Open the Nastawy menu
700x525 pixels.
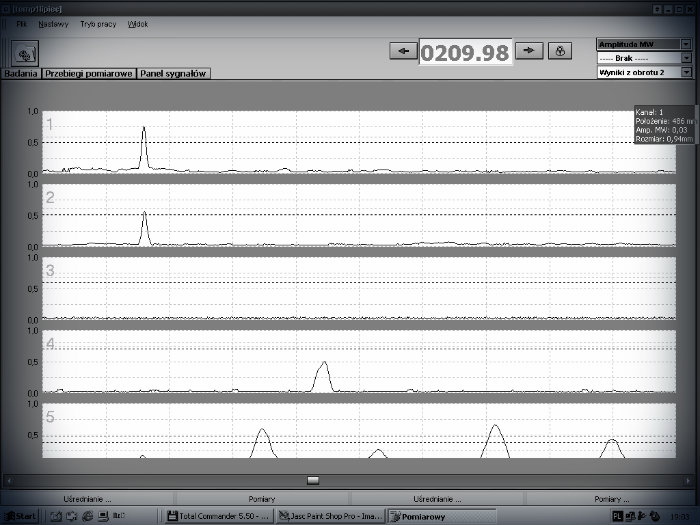[x=53, y=23]
